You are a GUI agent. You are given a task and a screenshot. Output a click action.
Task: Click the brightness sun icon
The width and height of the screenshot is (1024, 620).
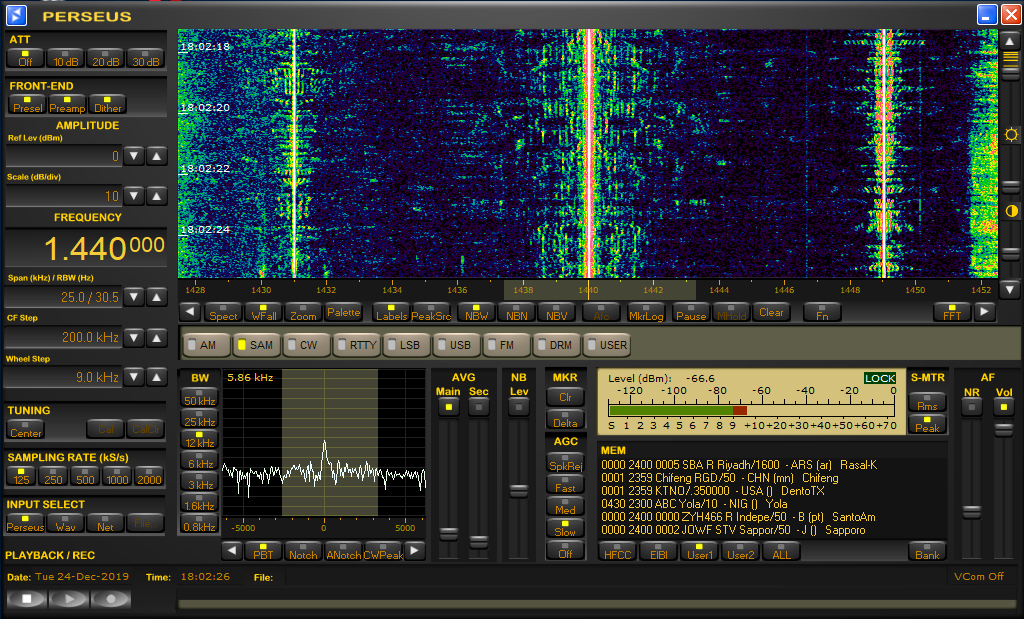tap(1011, 134)
